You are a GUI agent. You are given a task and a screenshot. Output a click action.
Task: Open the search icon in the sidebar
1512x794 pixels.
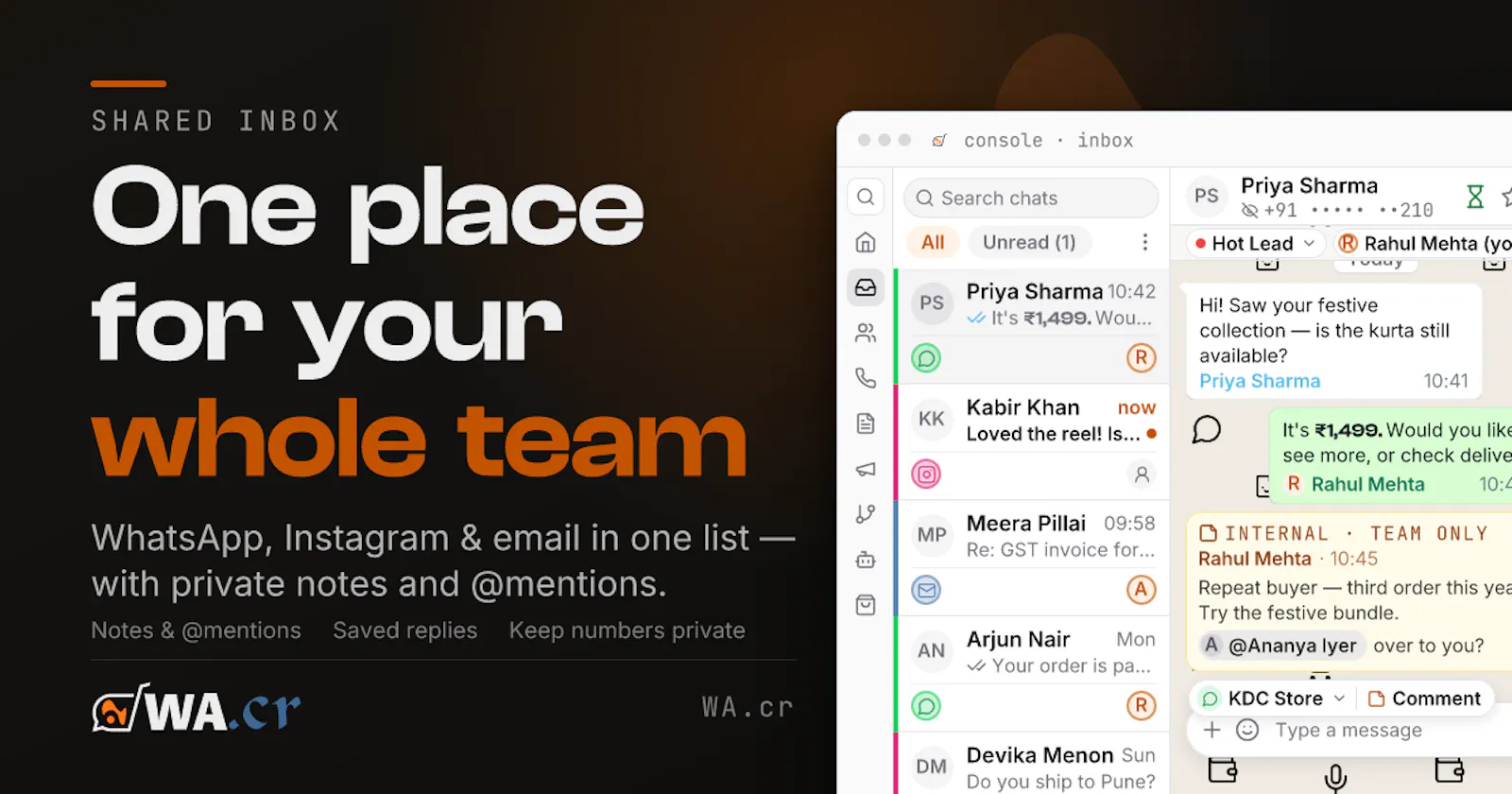tap(866, 197)
